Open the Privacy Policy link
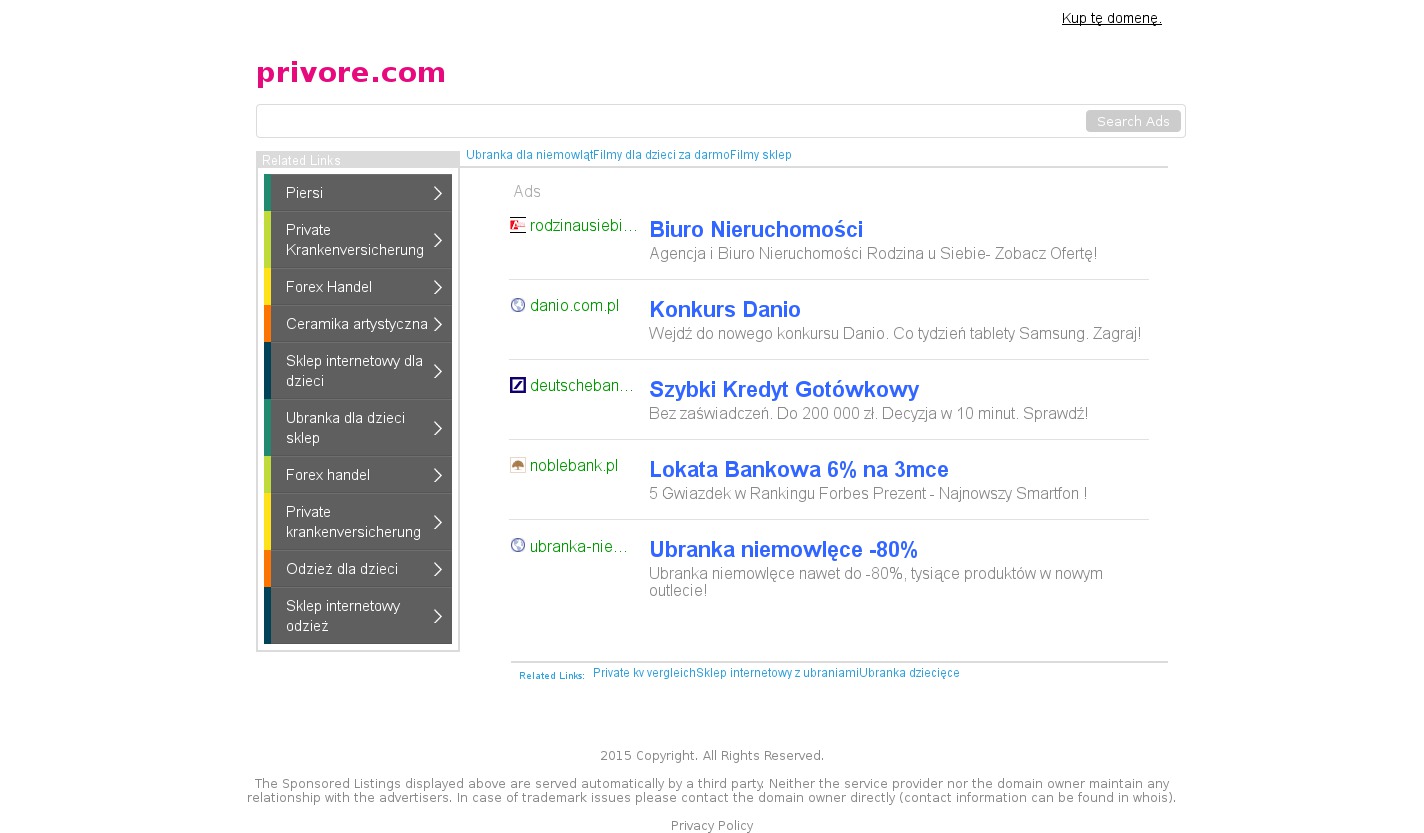Viewport: 1424px width, 833px height. (x=712, y=826)
